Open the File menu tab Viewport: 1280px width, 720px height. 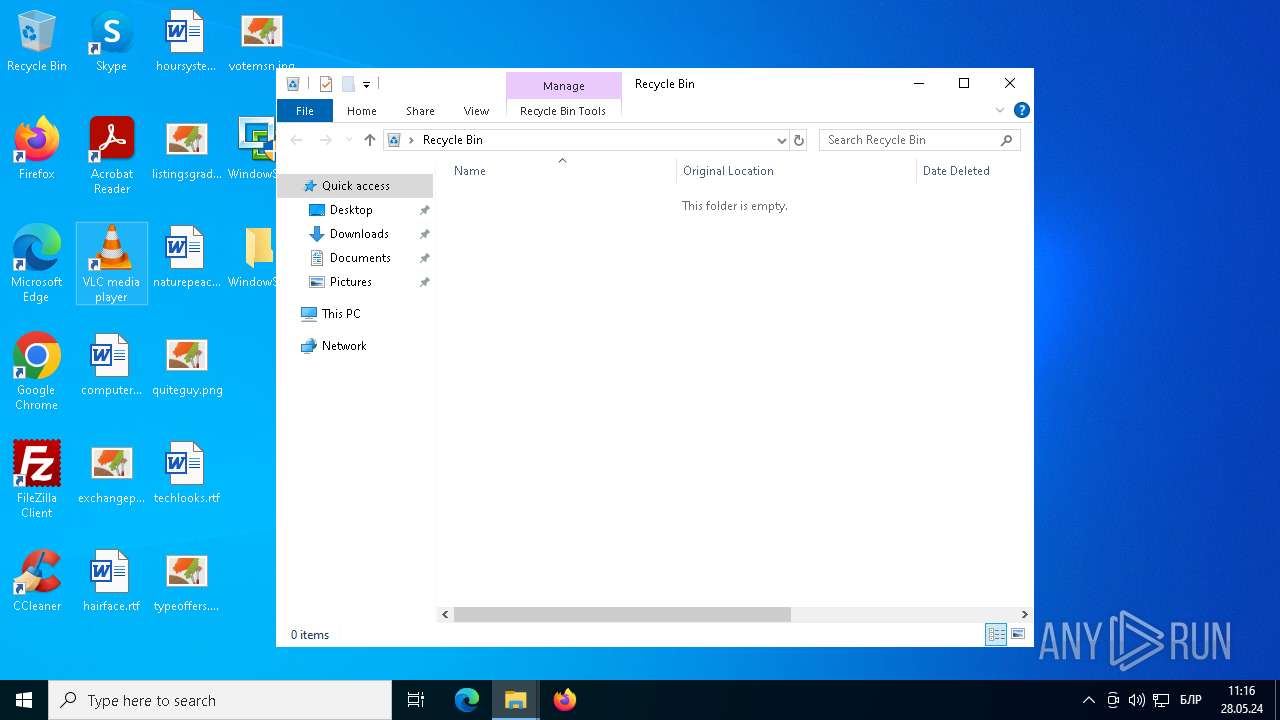304,111
